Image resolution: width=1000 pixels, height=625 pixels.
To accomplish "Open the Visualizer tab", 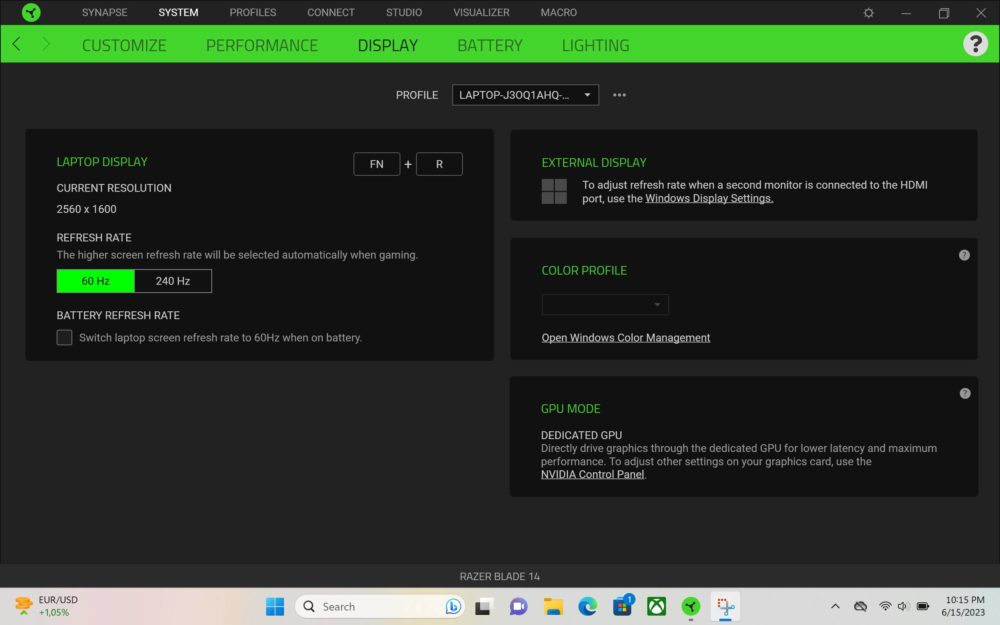I will 482,12.
